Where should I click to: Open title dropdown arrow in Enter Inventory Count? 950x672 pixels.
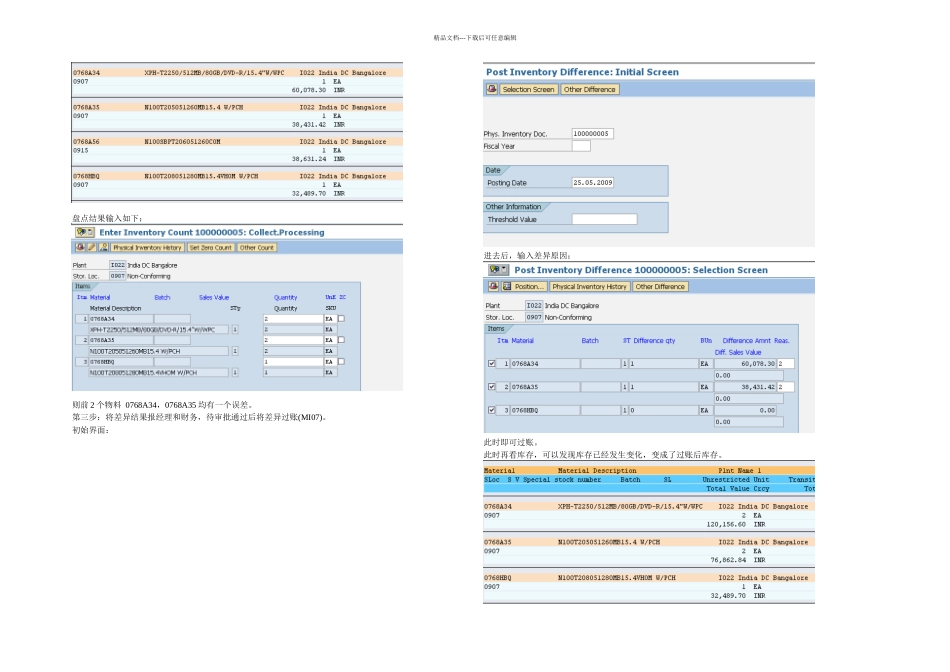92,232
